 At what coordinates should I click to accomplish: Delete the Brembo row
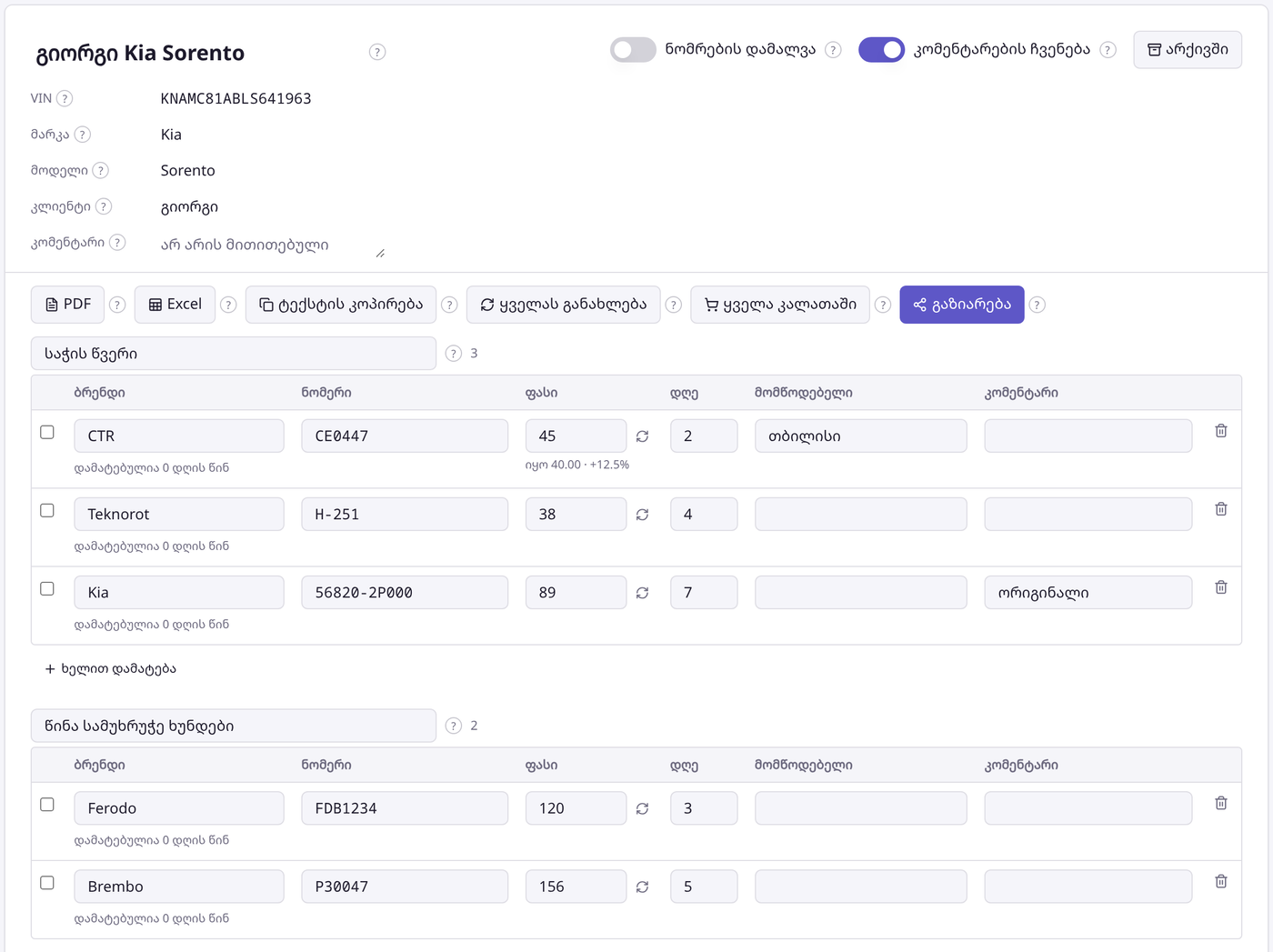(x=1221, y=881)
